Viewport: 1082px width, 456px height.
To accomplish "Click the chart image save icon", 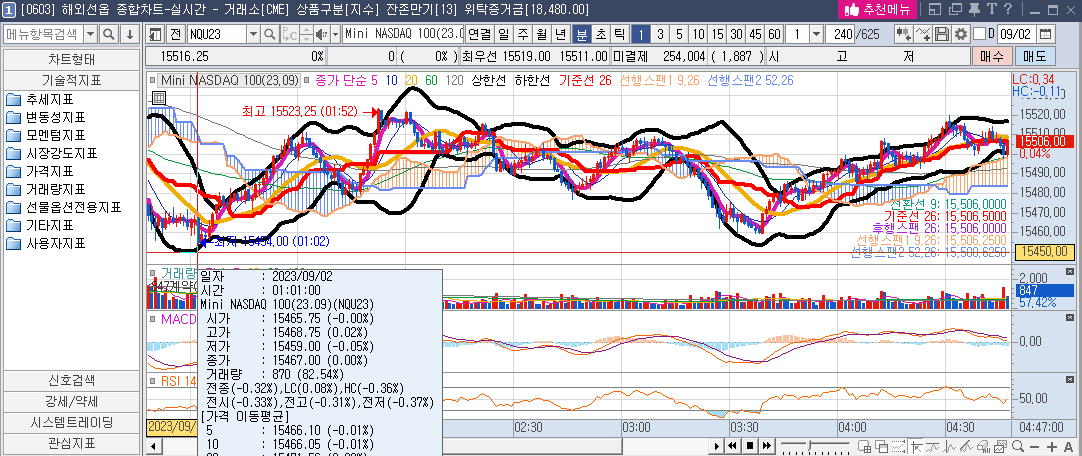I will point(1002,446).
